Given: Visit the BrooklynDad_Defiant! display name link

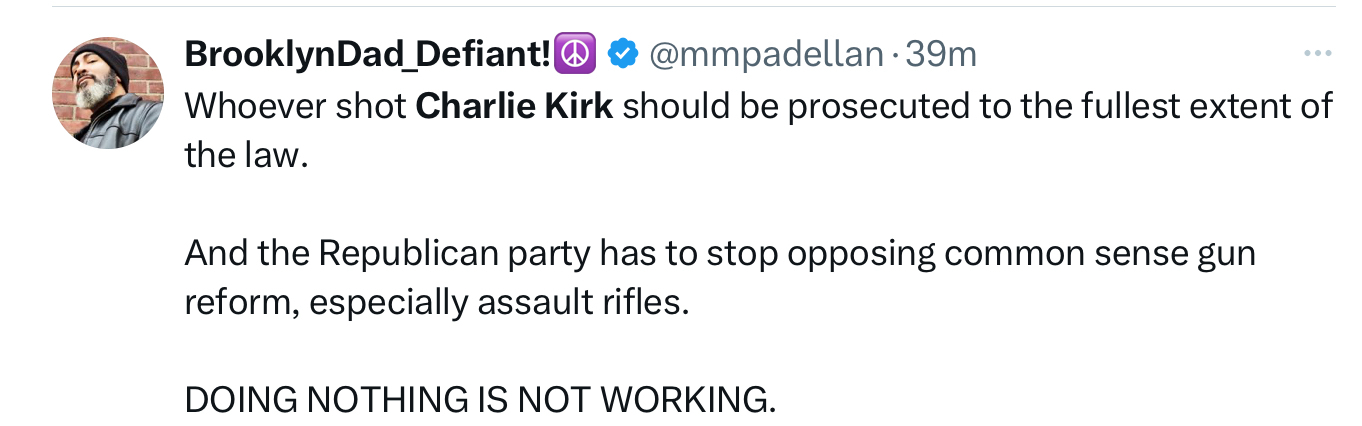Looking at the screenshot, I should 370,54.
